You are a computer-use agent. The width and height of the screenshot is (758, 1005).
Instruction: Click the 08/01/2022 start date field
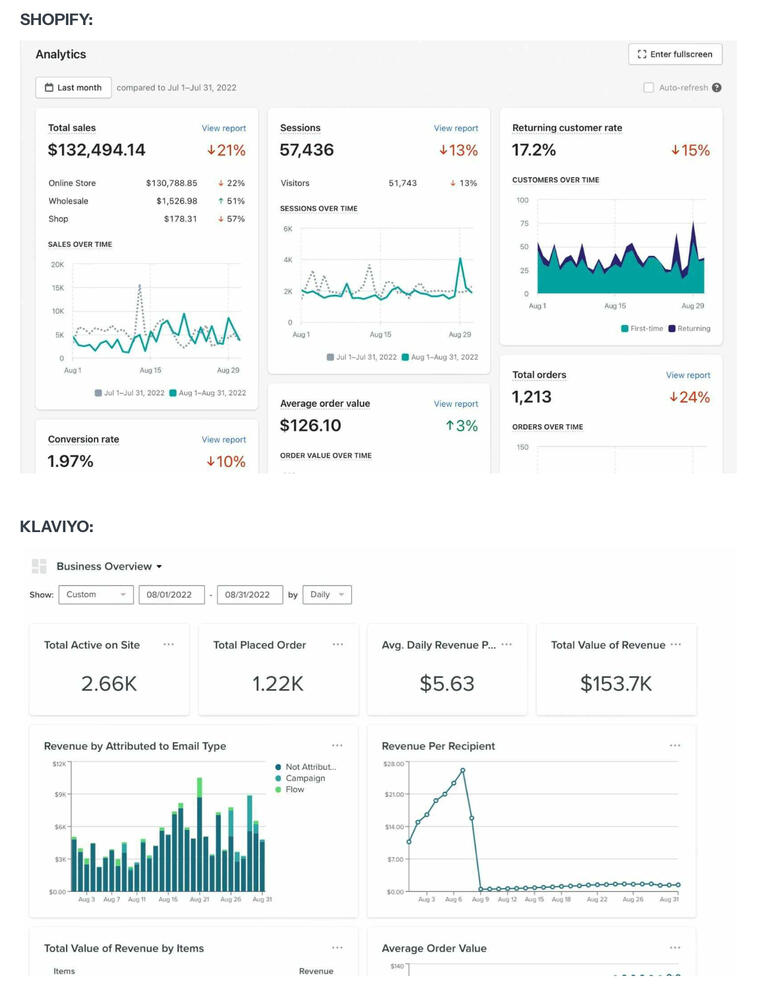172,595
